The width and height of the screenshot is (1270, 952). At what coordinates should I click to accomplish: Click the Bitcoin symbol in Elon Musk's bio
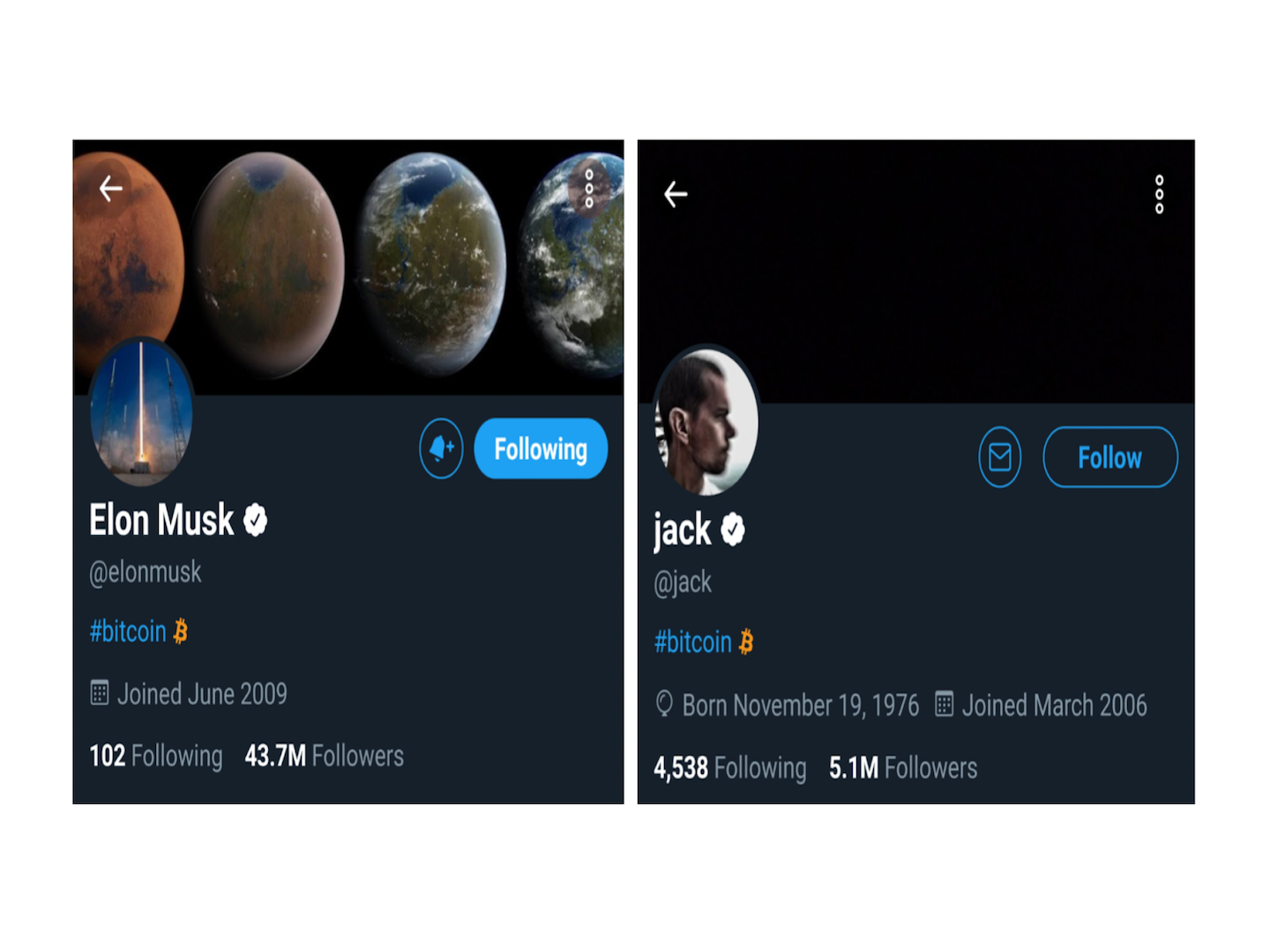[x=183, y=631]
